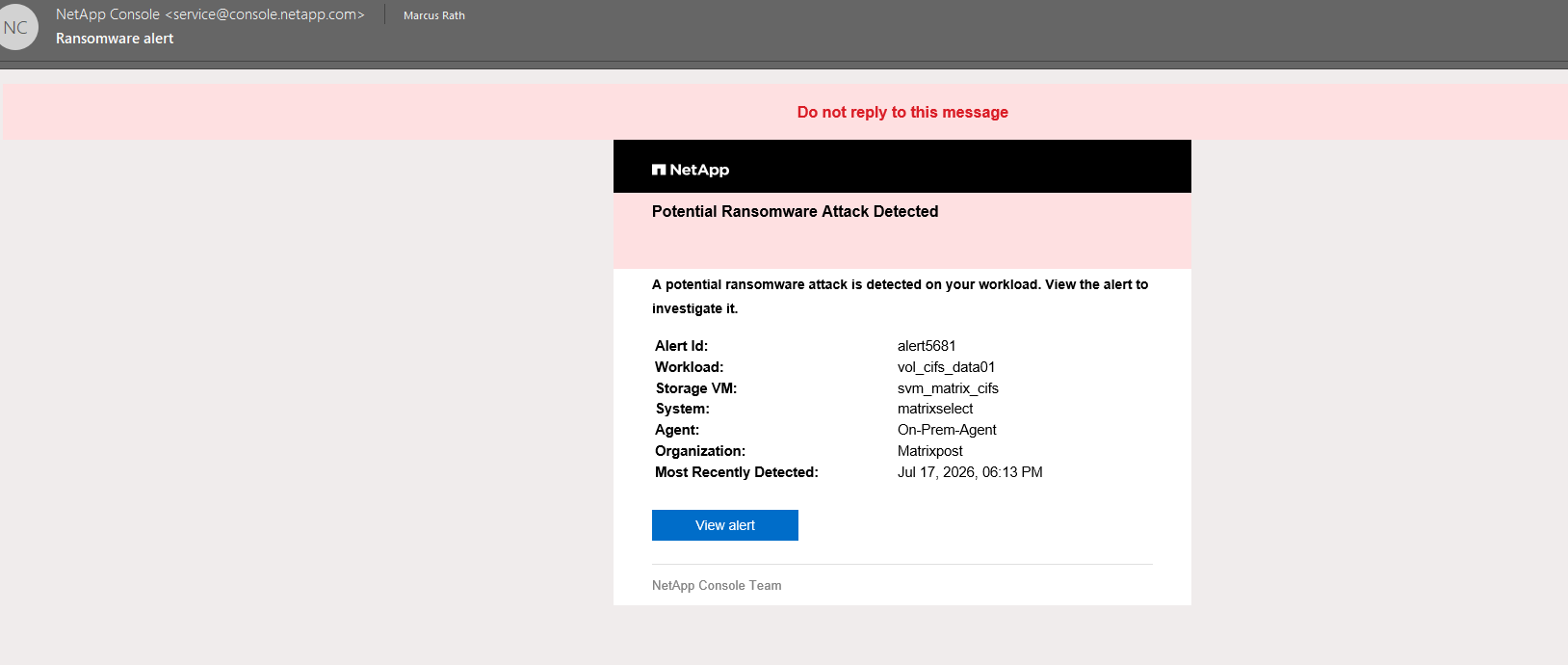Click the svm_matrix_cifs storage VM value
Screen dimensions: 1568x665
pos(948,388)
